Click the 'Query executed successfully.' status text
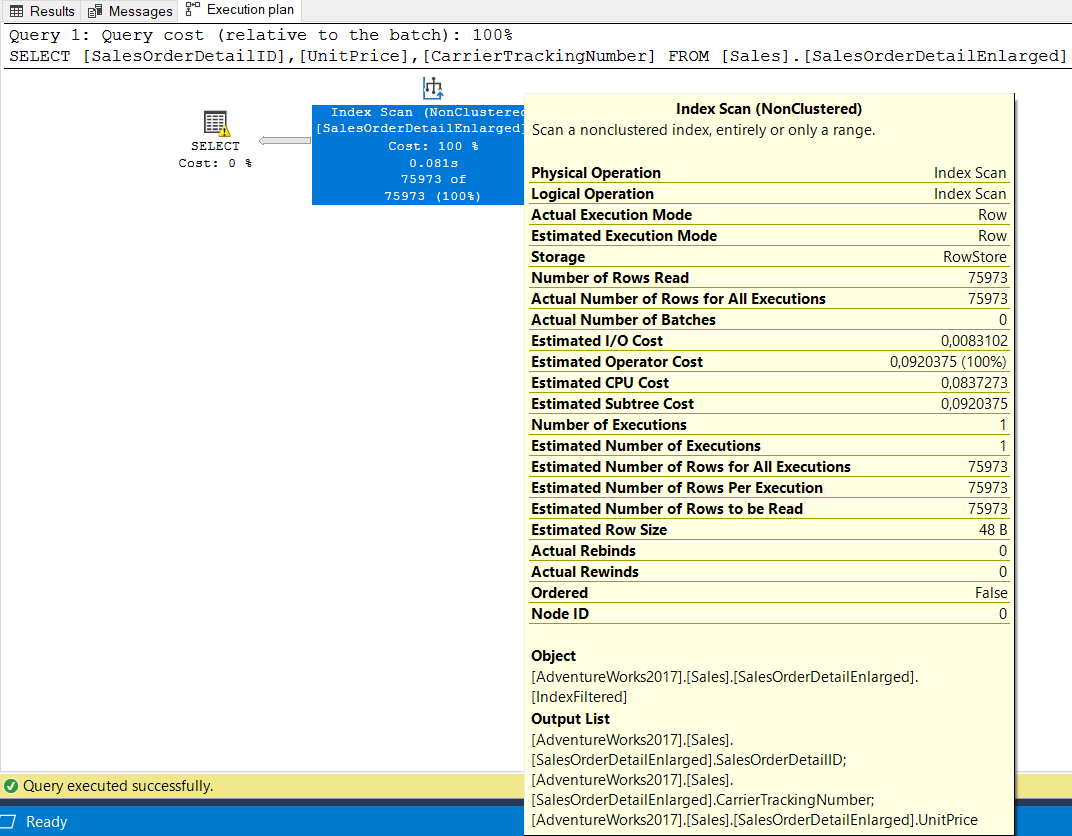 click(x=118, y=786)
